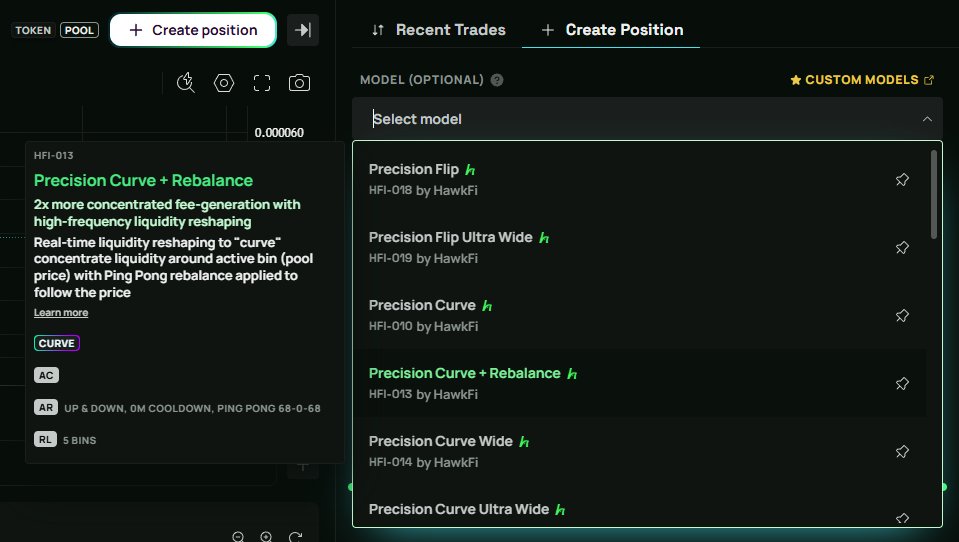Choose the Precision Curve Ultra Wide model
The width and height of the screenshot is (959, 542).
click(639, 509)
